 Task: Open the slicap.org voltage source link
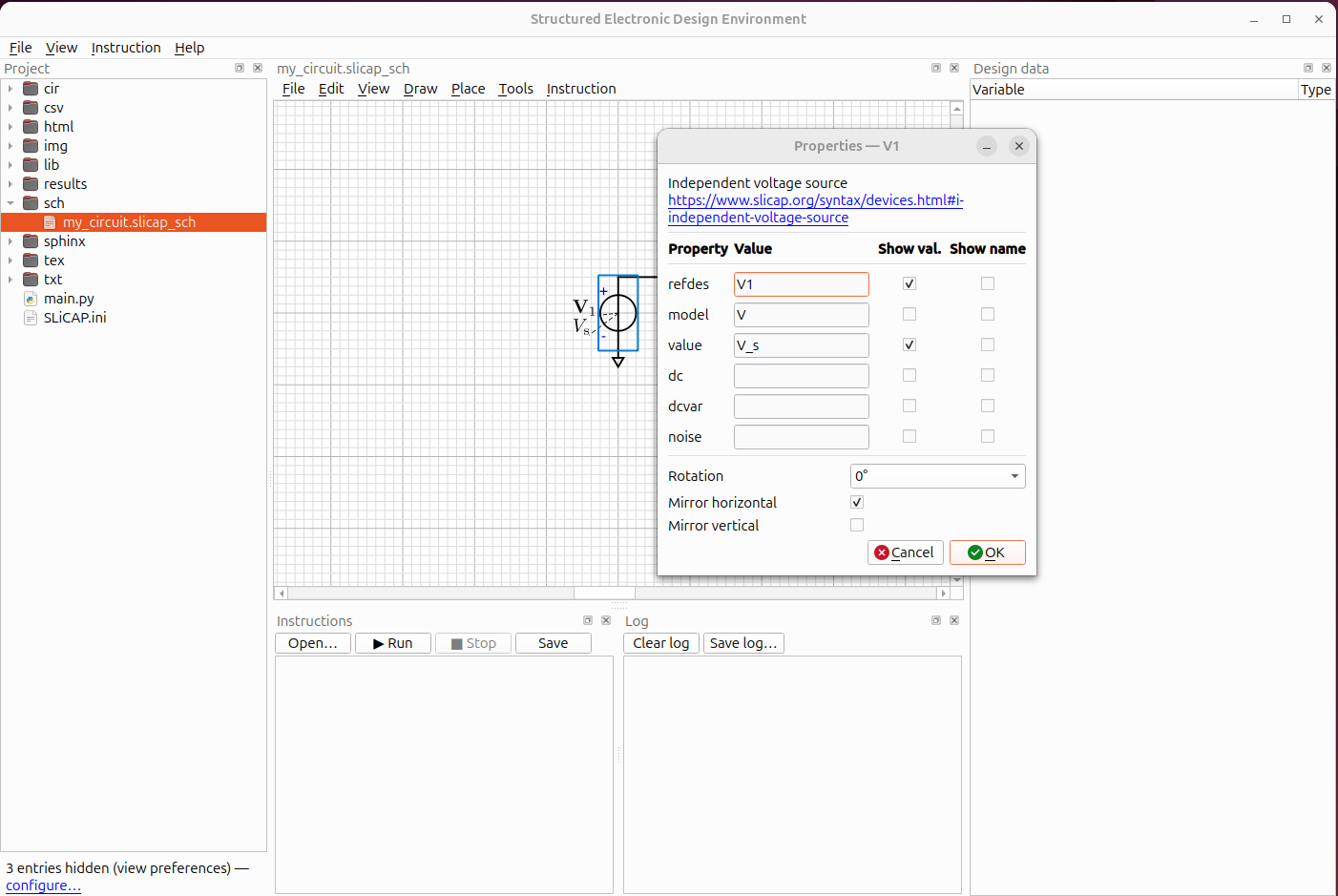point(815,209)
